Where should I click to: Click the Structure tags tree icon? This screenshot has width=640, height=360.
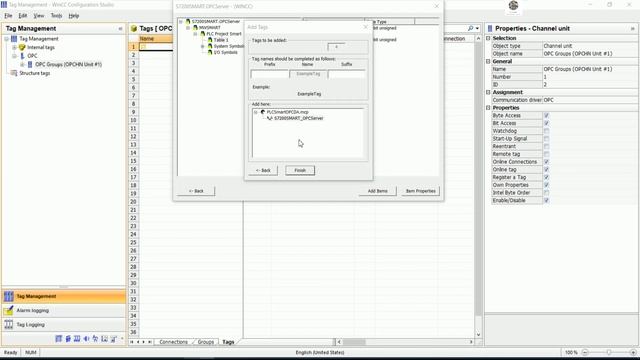pyautogui.click(x=14, y=73)
